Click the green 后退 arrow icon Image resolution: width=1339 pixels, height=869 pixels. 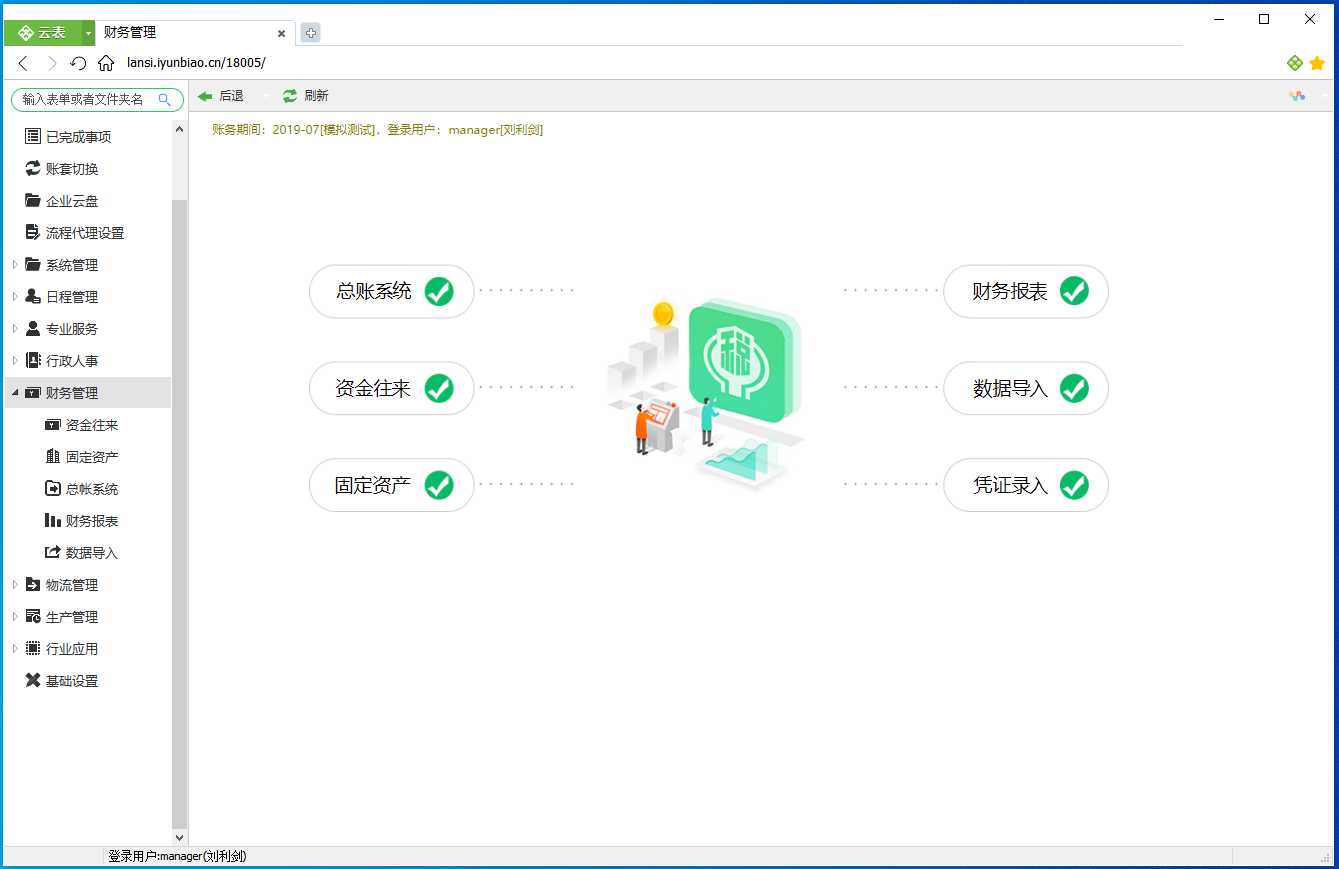[x=205, y=96]
